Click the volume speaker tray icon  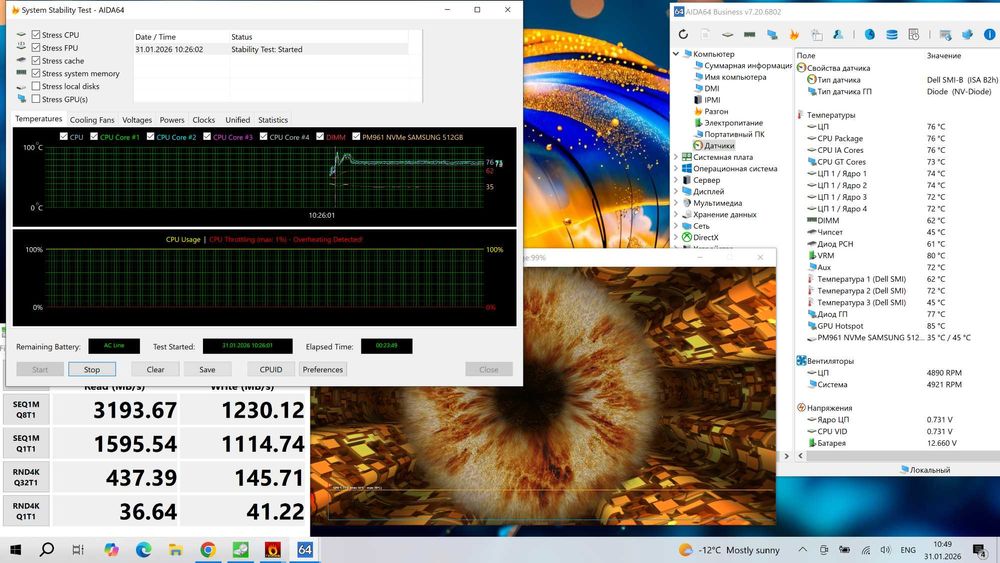[x=885, y=550]
